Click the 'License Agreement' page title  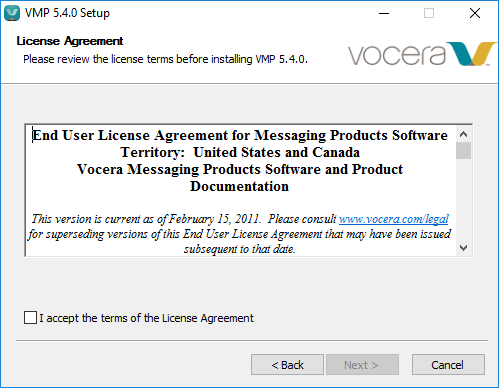click(70, 41)
